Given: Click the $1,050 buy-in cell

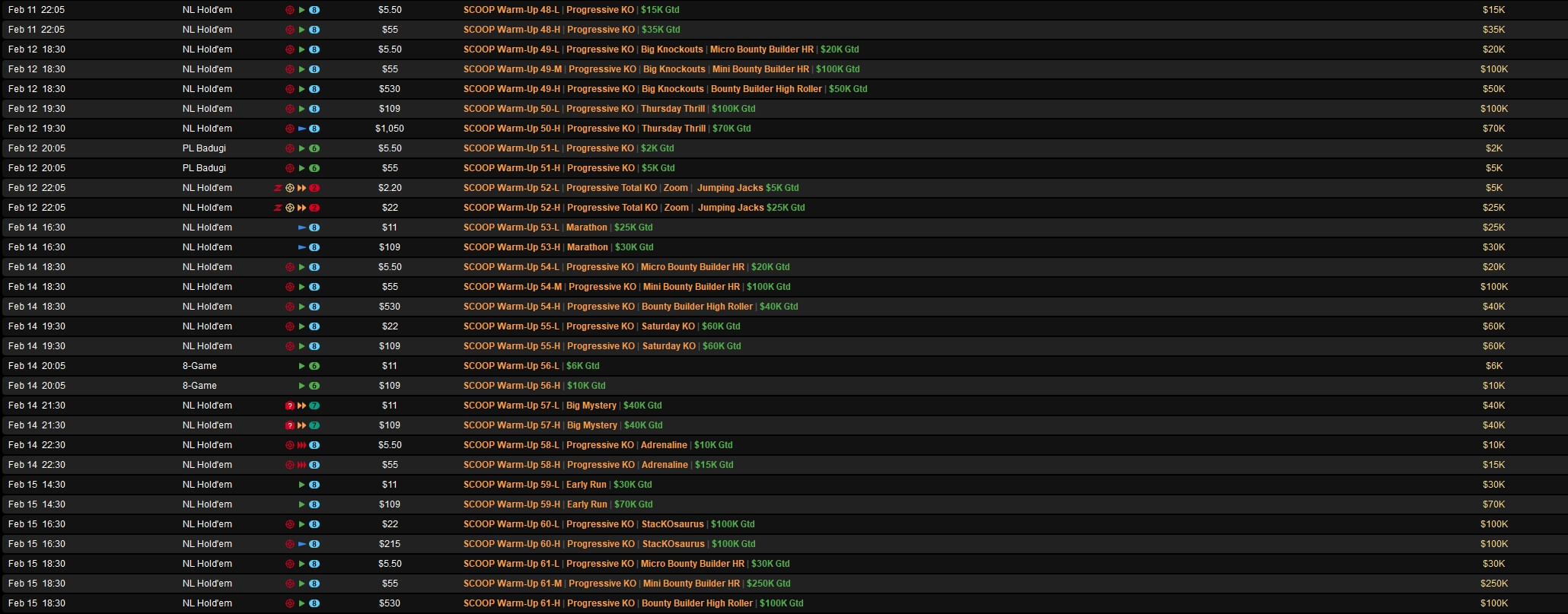Looking at the screenshot, I should pos(390,129).
